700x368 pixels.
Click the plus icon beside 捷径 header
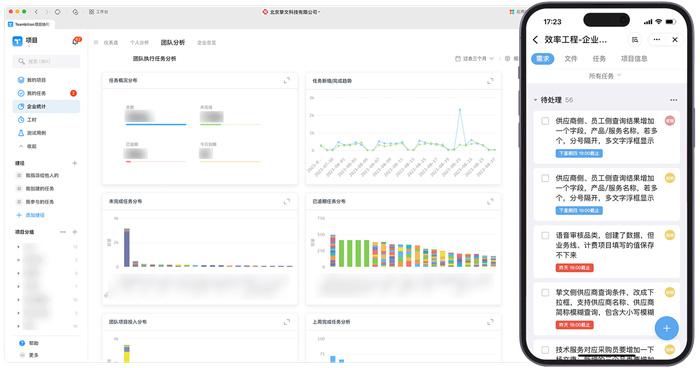tap(75, 163)
